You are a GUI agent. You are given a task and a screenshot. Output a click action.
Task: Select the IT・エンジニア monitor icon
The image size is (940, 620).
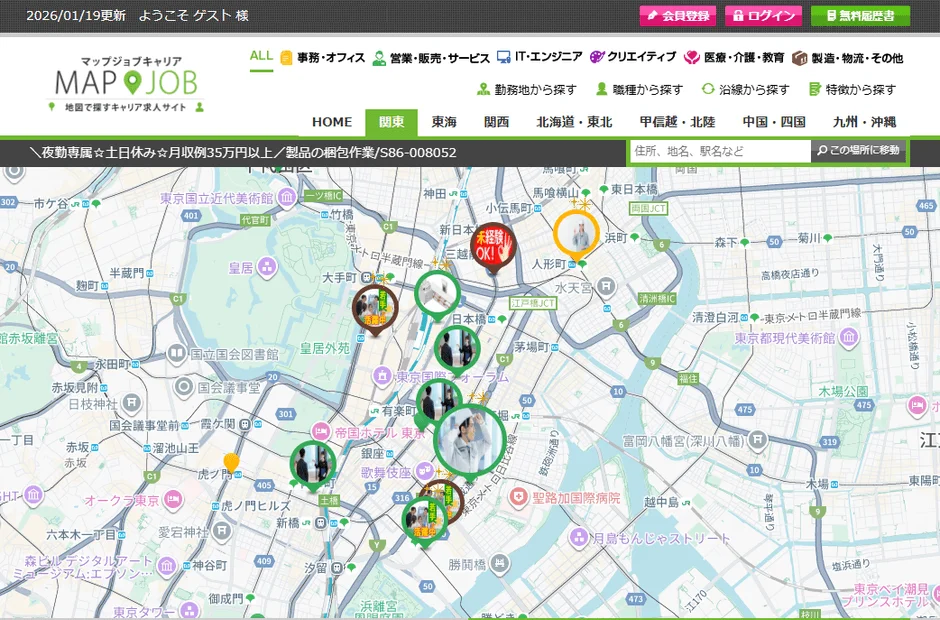502,57
